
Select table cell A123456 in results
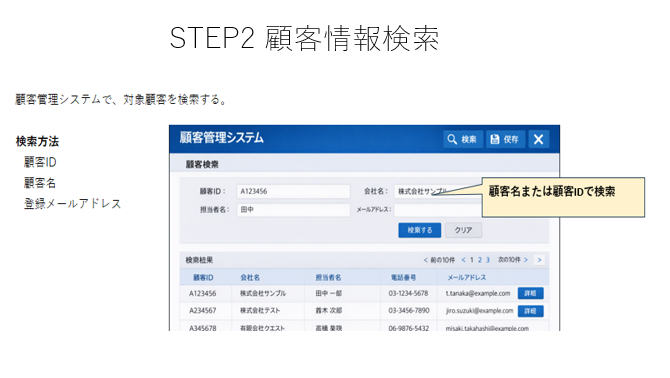coord(203,293)
